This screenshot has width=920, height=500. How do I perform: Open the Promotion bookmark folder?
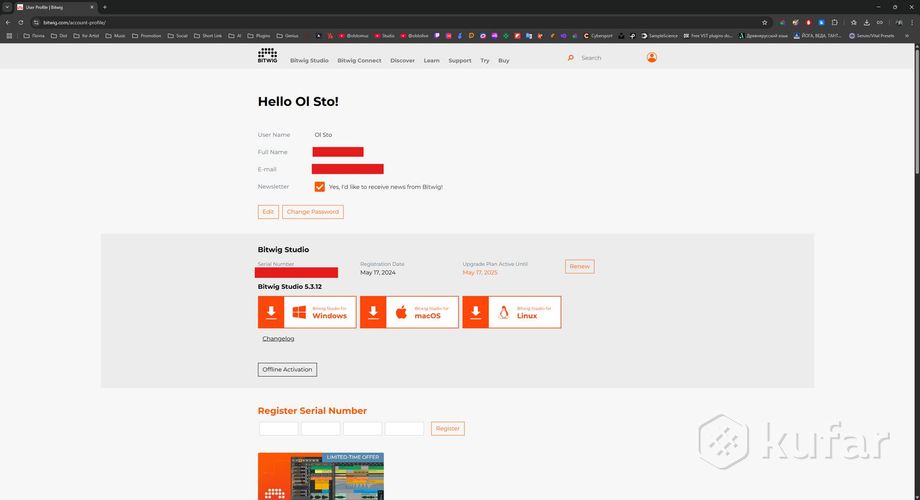pos(146,36)
